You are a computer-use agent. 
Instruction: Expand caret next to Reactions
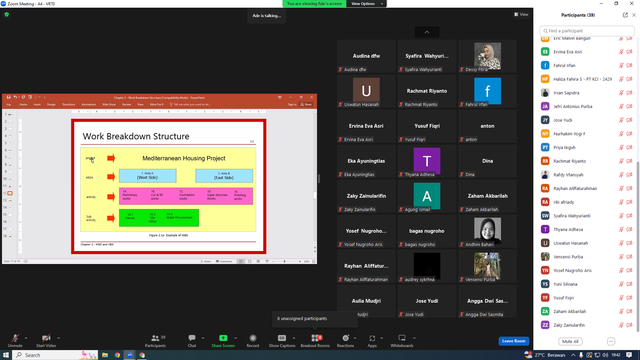355,338
